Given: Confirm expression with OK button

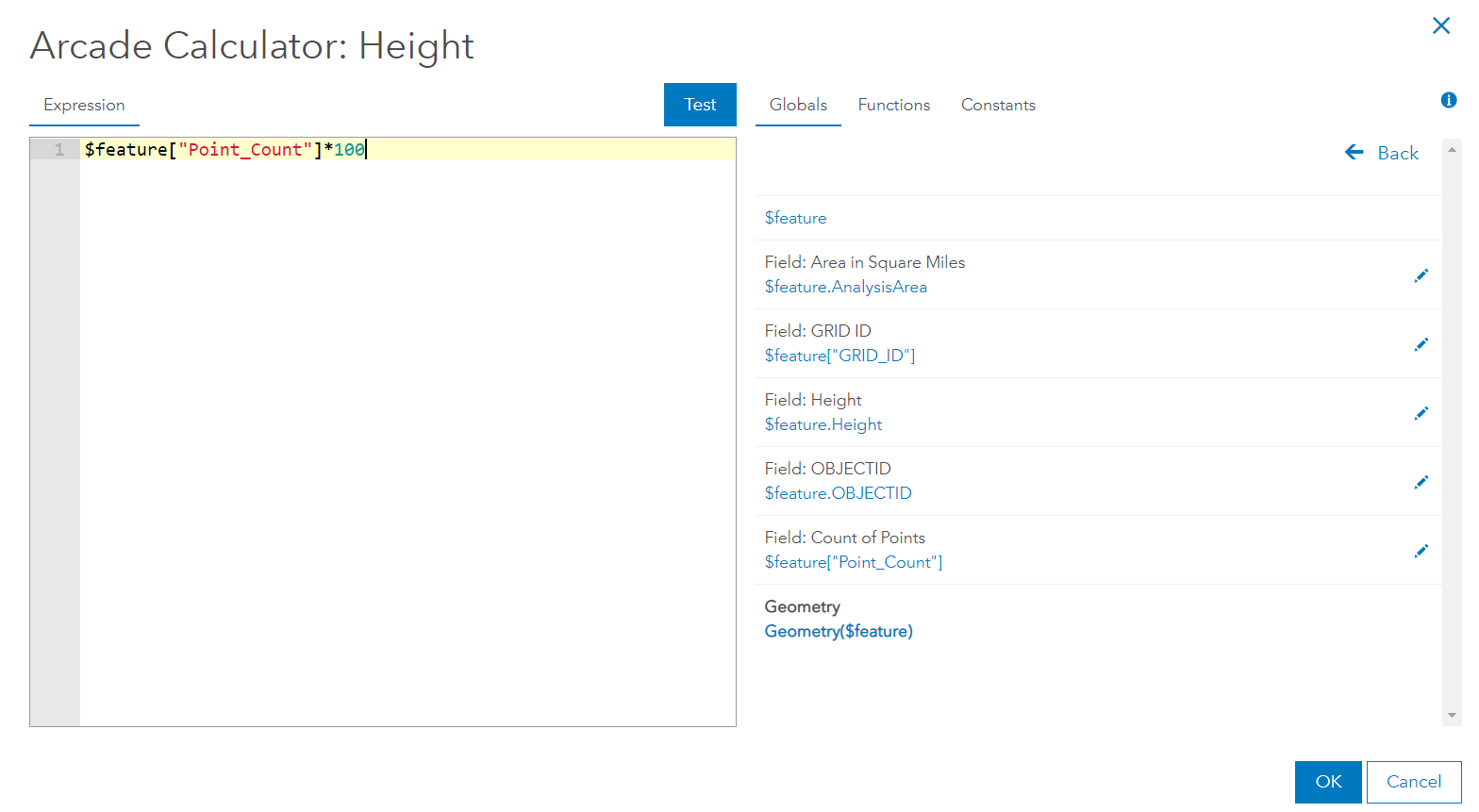Looking at the screenshot, I should point(1328,782).
